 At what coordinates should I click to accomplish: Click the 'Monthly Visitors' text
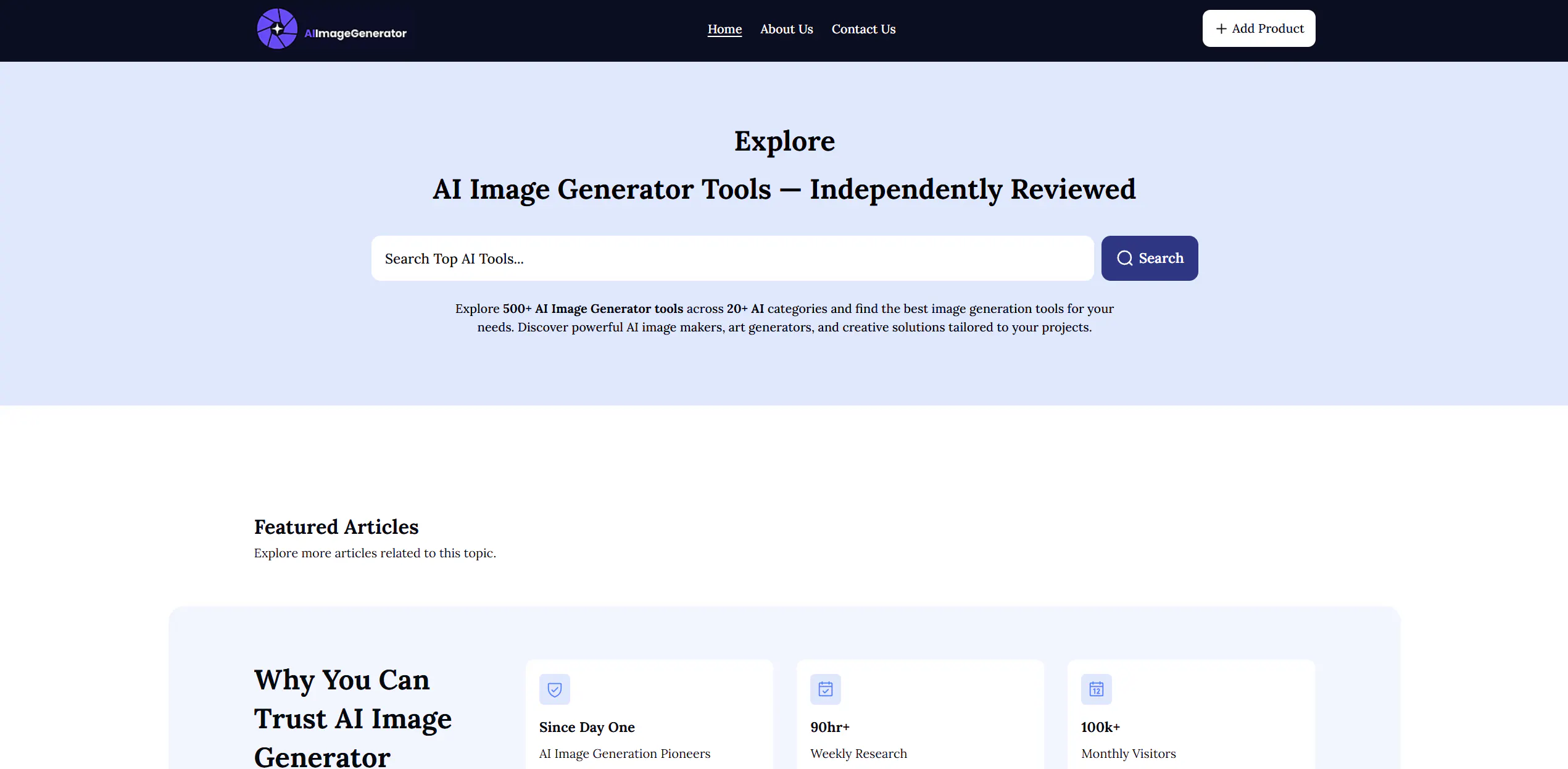point(1129,754)
